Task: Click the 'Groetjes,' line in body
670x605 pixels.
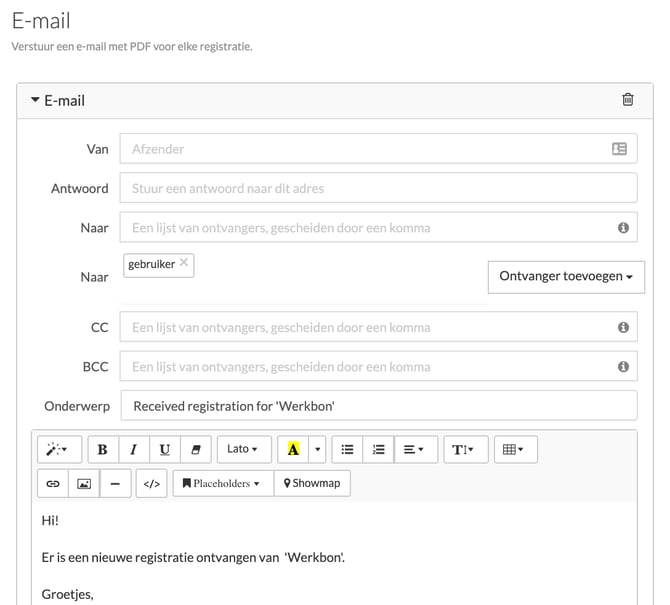Action: pyautogui.click(x=68, y=594)
